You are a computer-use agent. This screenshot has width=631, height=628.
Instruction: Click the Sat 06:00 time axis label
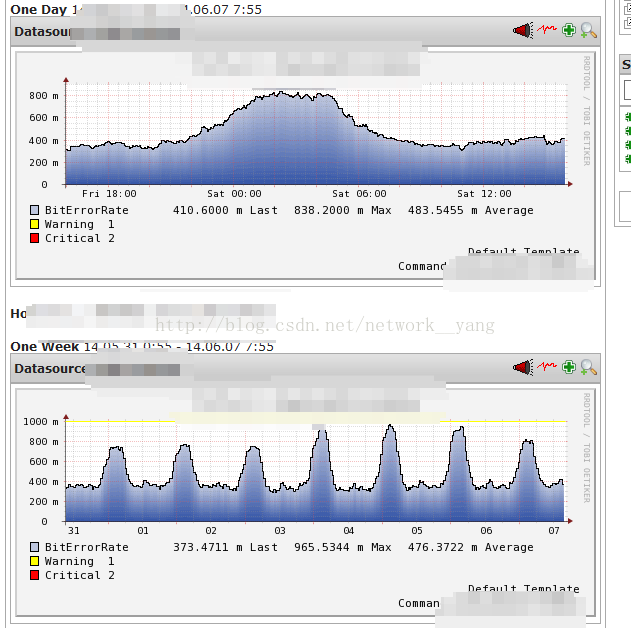359,194
